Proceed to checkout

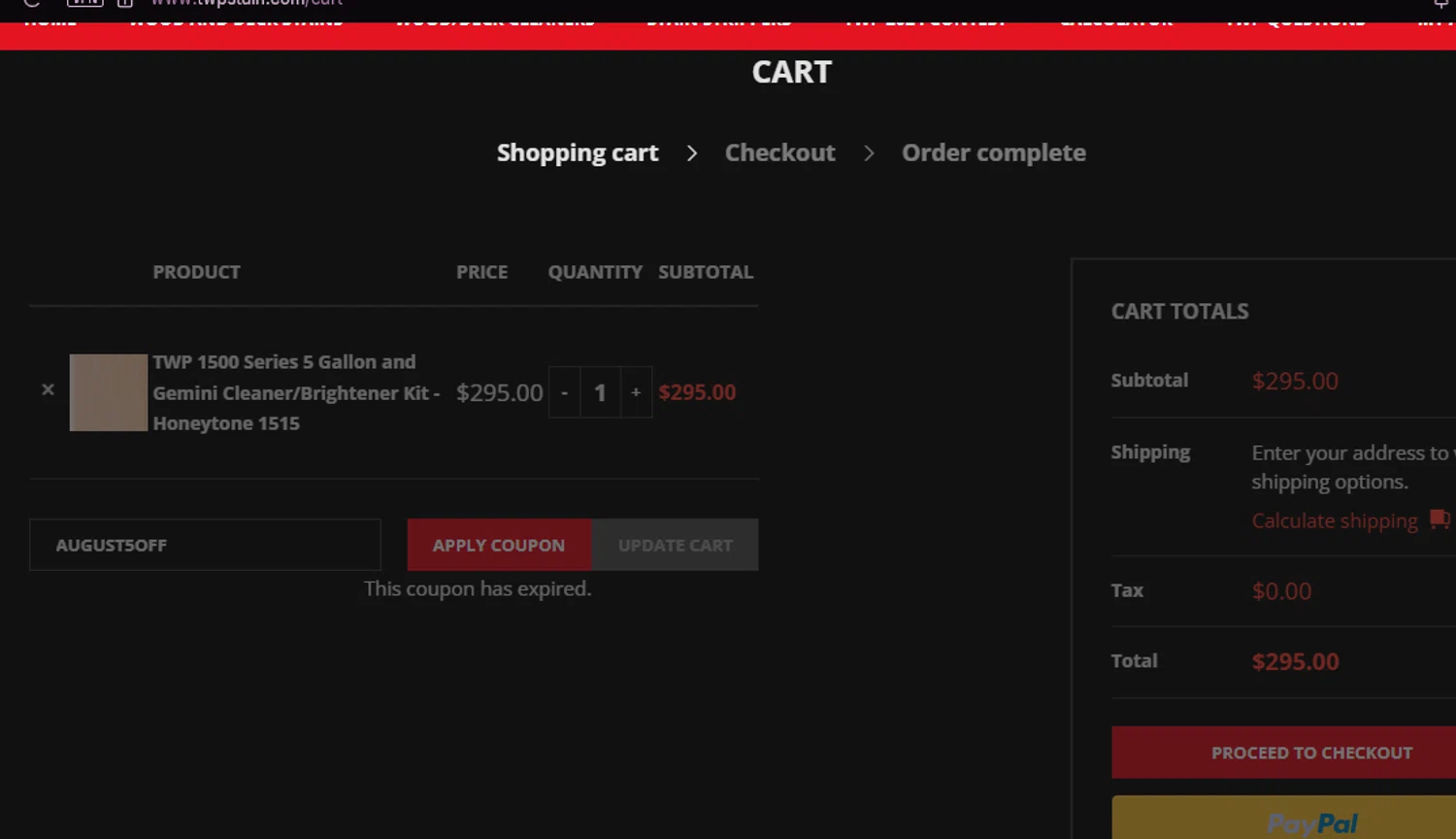pos(1283,753)
